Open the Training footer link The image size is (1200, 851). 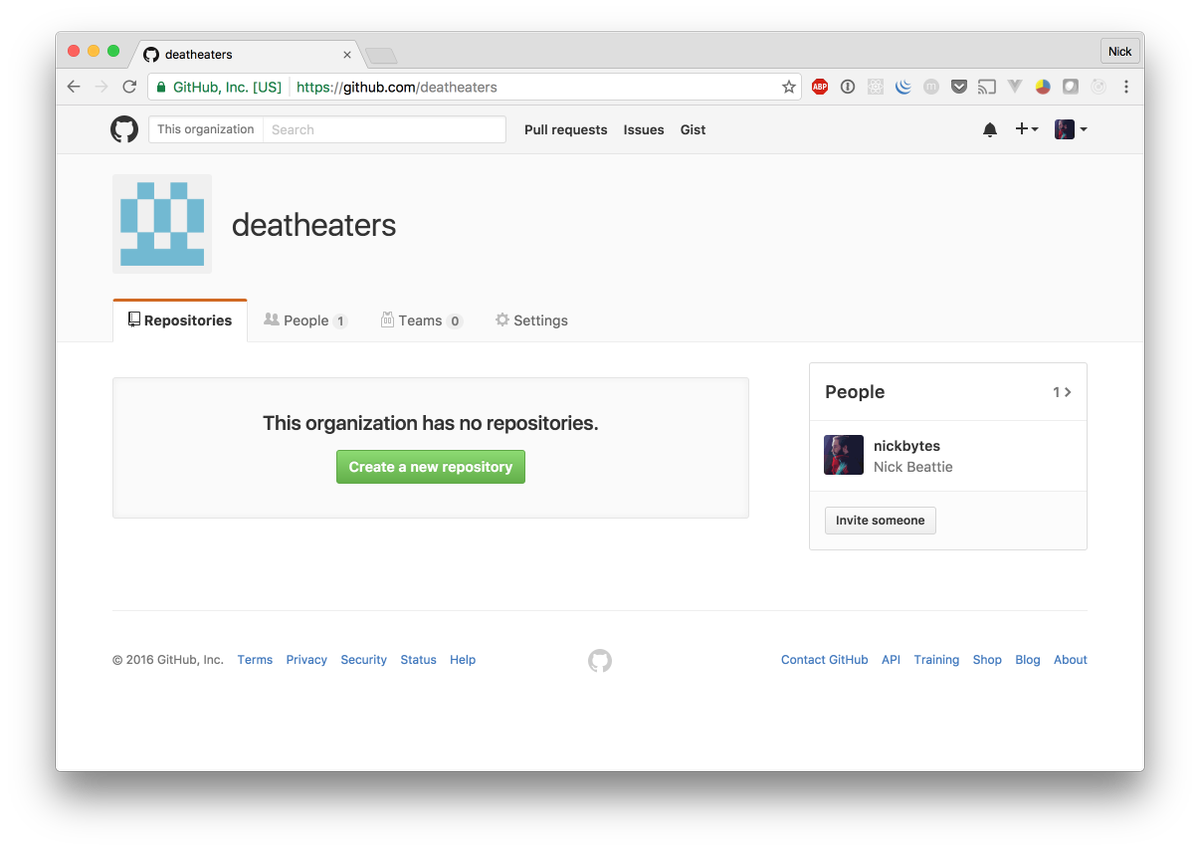coord(937,660)
